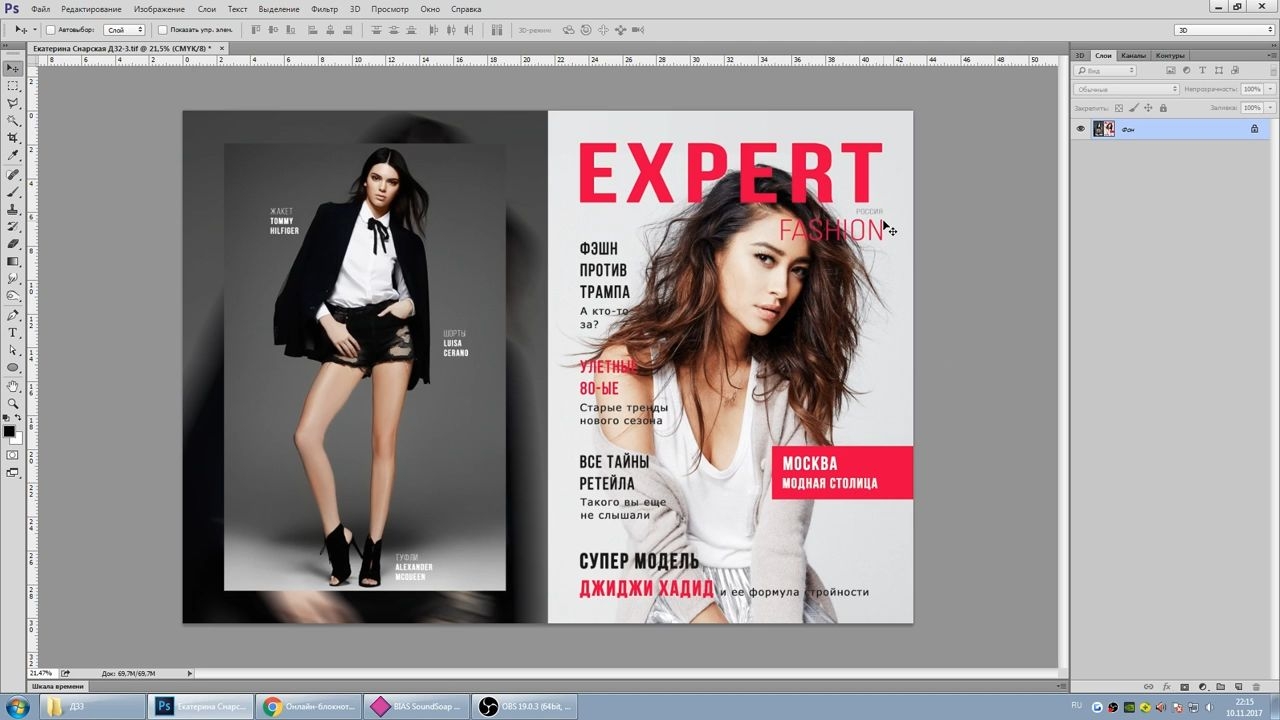Open the Заливка slider arrow
Image resolution: width=1280 pixels, height=720 pixels.
(x=1270, y=108)
